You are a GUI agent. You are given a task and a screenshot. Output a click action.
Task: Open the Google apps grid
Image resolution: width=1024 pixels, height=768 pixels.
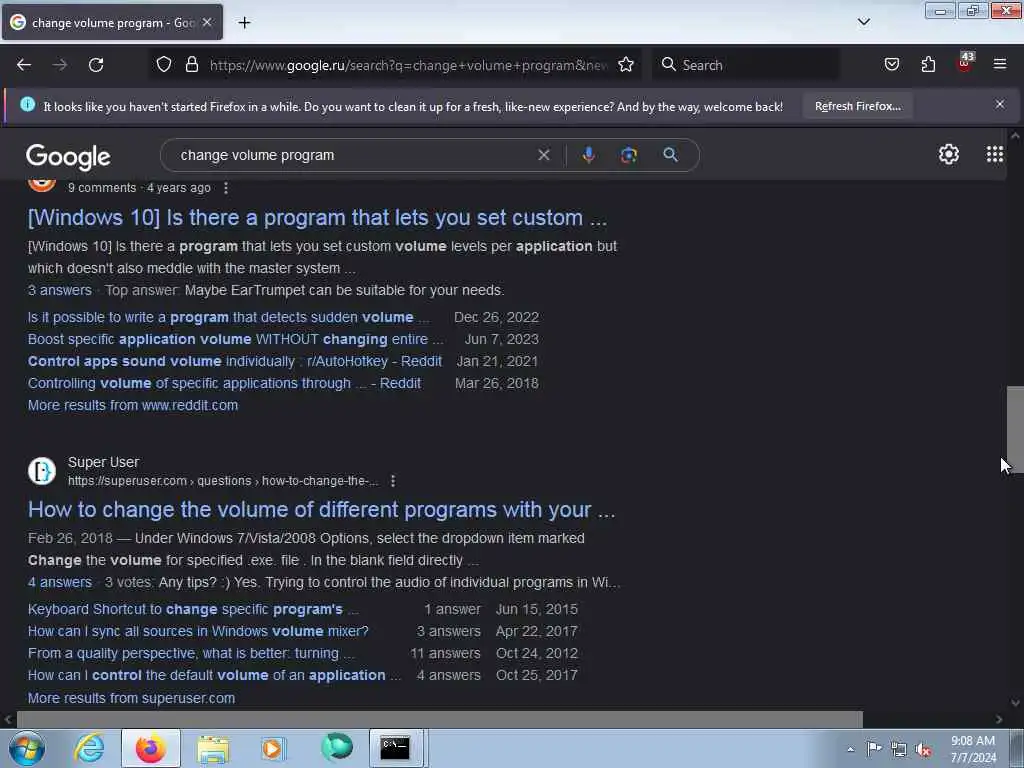[995, 154]
